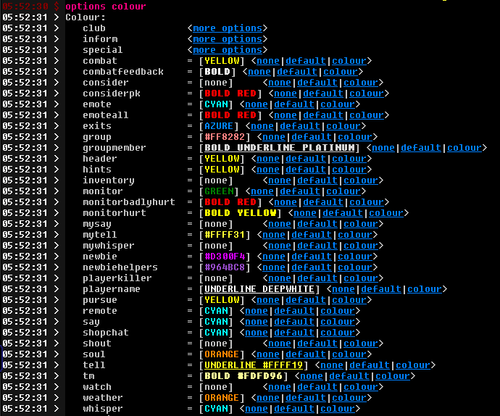Image resolution: width=500 pixels, height=416 pixels.
Task: Select default link for inventory
Action: pos(317,181)
